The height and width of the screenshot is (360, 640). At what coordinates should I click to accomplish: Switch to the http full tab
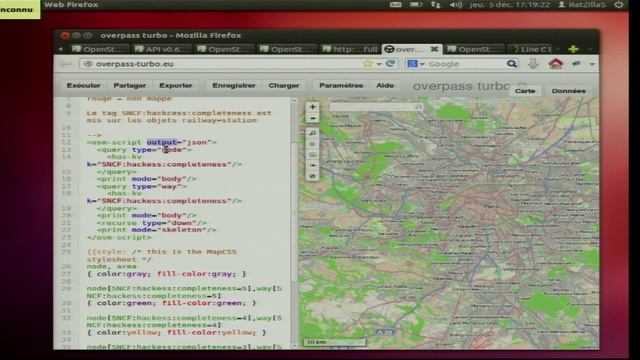point(349,49)
